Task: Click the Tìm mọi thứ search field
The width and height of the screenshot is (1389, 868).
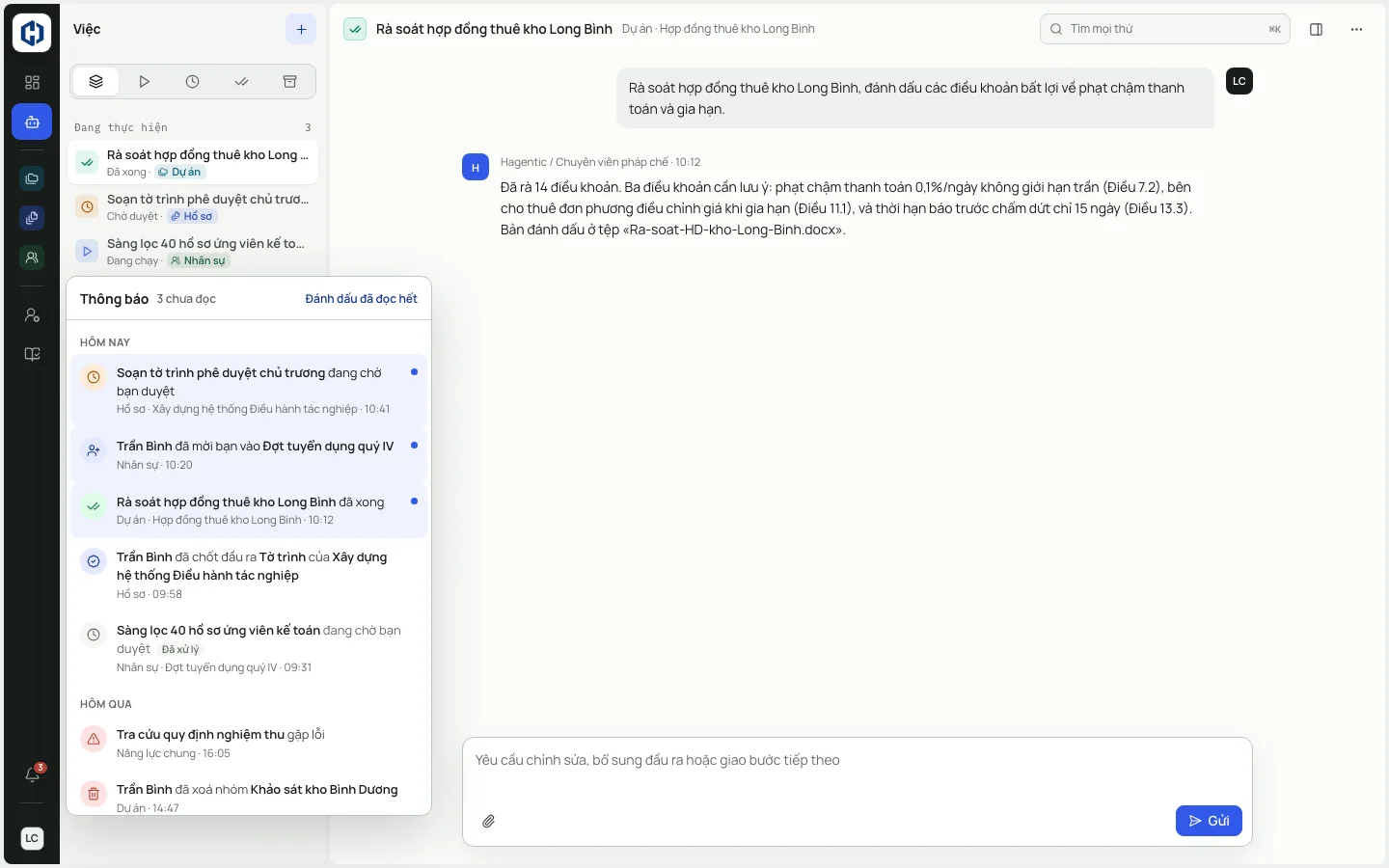Action: [1164, 29]
